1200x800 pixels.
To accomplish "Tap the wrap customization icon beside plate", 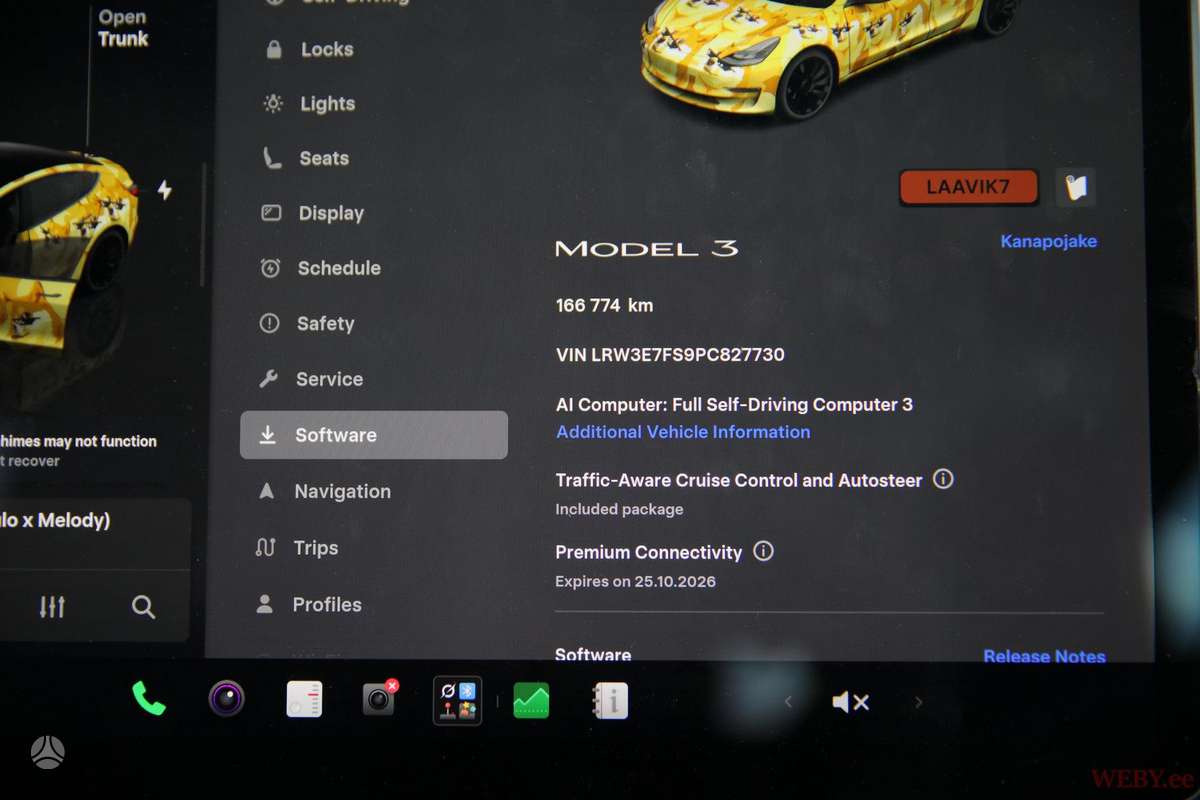I will tap(1076, 187).
